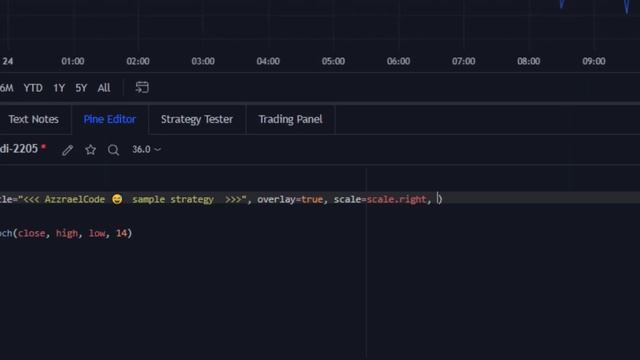Select the 6M time range
Image resolution: width=640 pixels, height=360 pixels.
pyautogui.click(x=7, y=88)
